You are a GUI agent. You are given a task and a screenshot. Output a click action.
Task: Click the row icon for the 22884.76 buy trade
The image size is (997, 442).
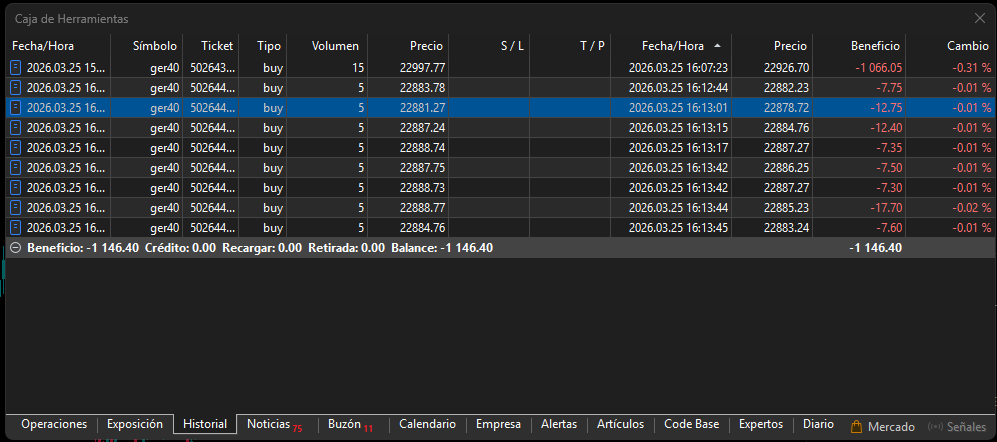point(16,227)
